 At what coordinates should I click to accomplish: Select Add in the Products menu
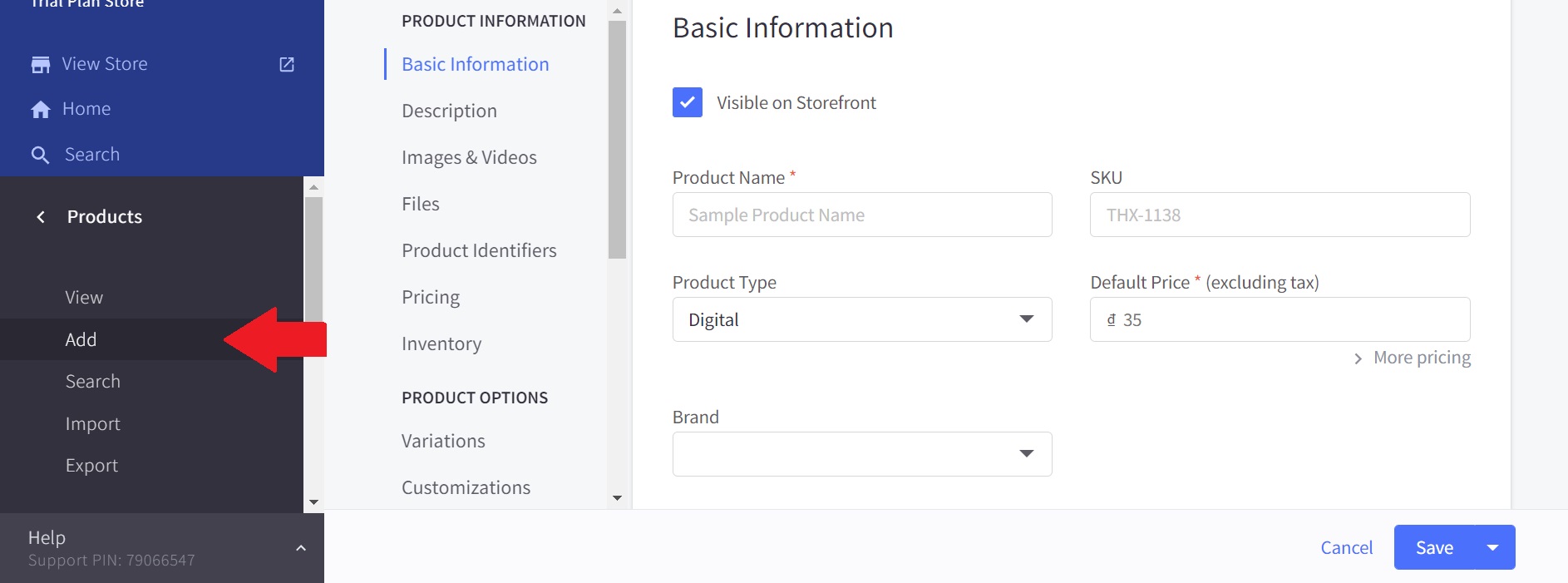pyautogui.click(x=81, y=339)
